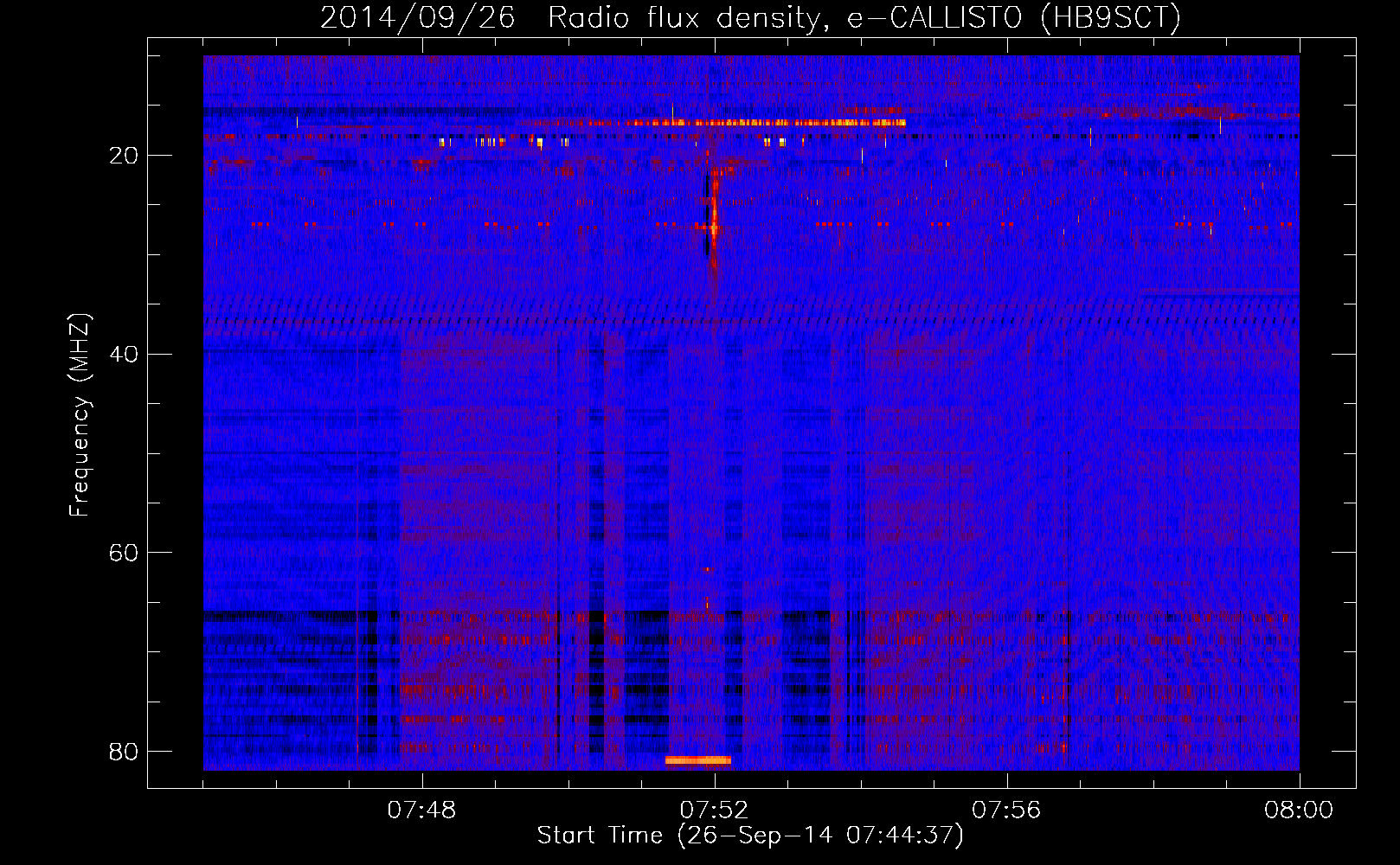Click the '07:52' time tick label
The image size is (1400, 865).
[x=714, y=811]
